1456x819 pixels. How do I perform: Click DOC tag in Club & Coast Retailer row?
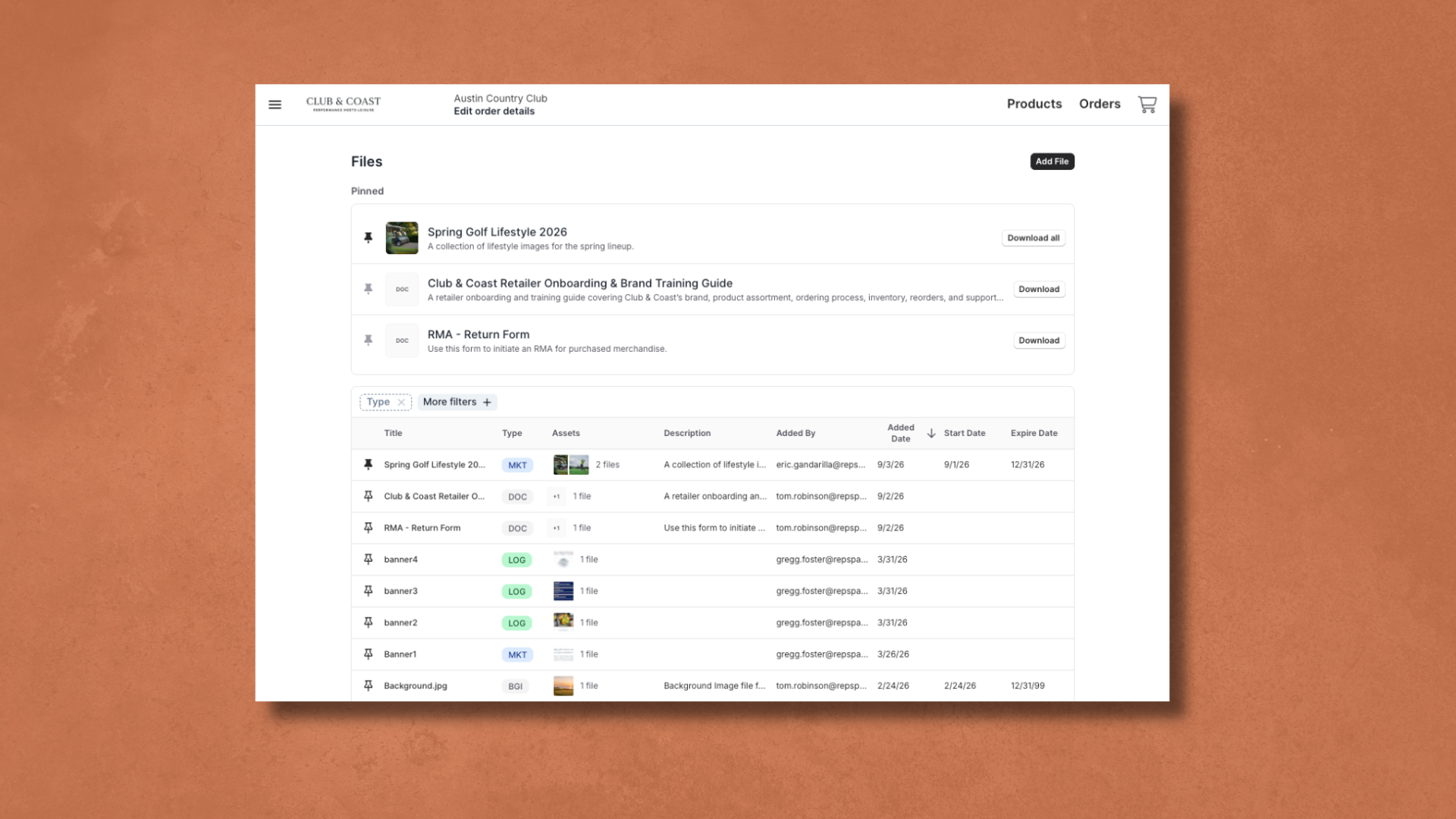(x=517, y=497)
